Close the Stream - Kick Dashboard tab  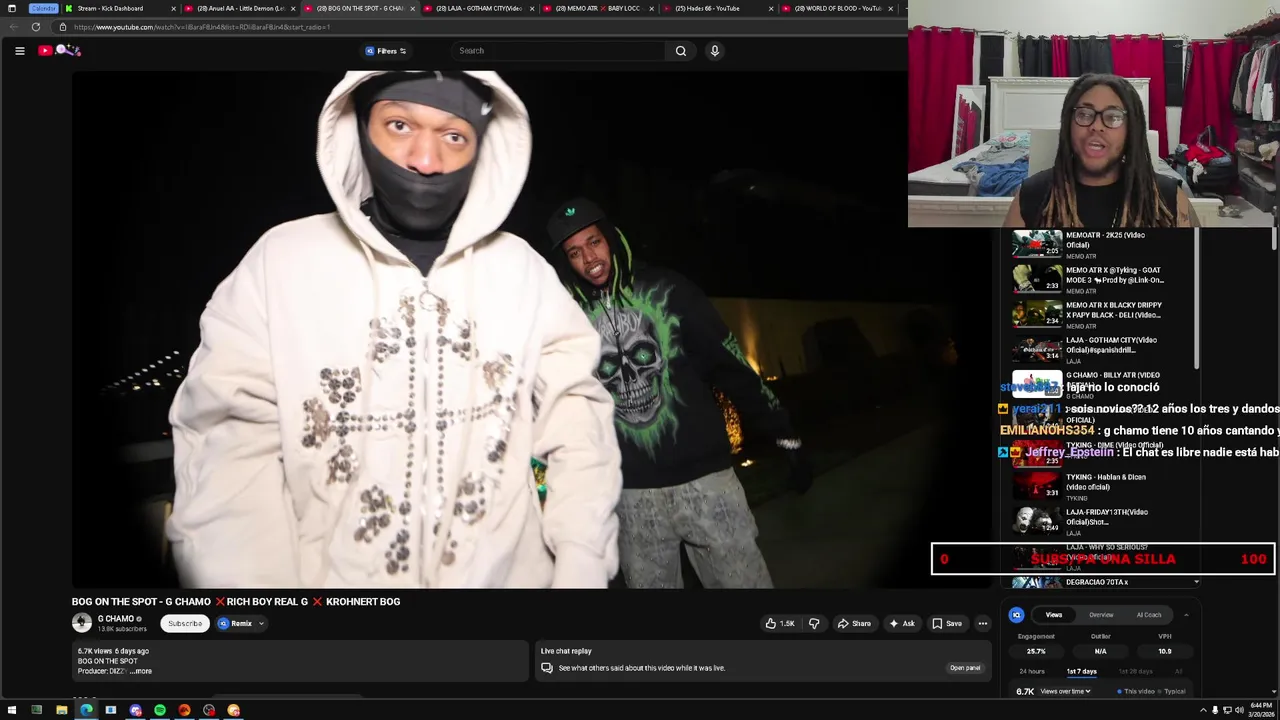click(174, 9)
